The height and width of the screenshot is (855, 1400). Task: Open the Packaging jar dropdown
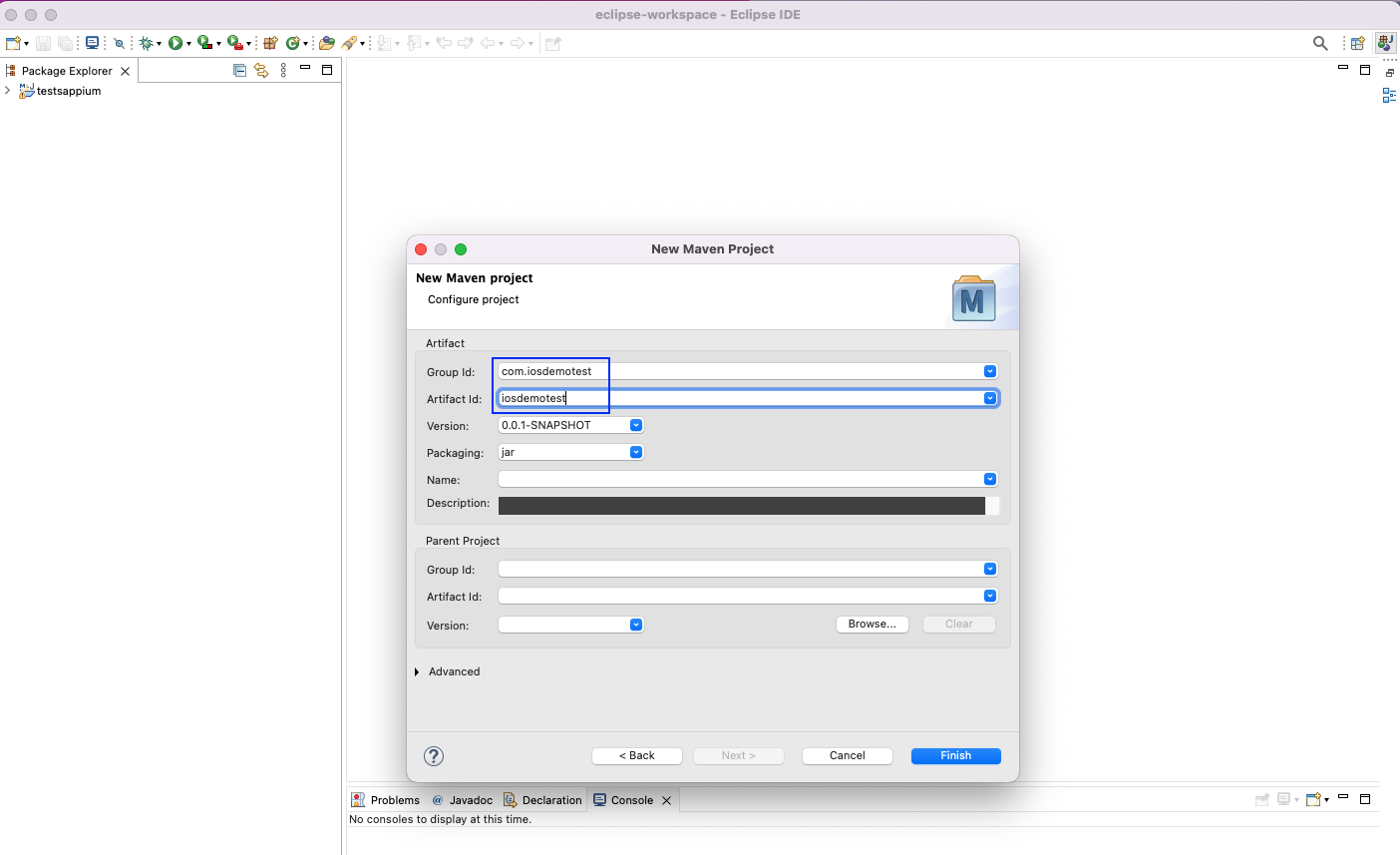pos(636,452)
